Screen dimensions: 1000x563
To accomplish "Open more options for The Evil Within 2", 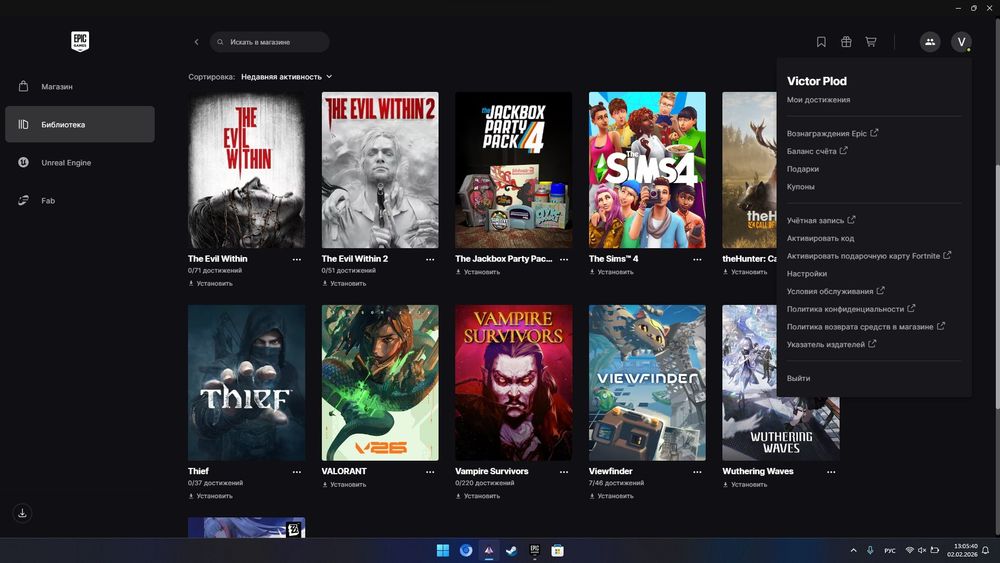I will (430, 260).
